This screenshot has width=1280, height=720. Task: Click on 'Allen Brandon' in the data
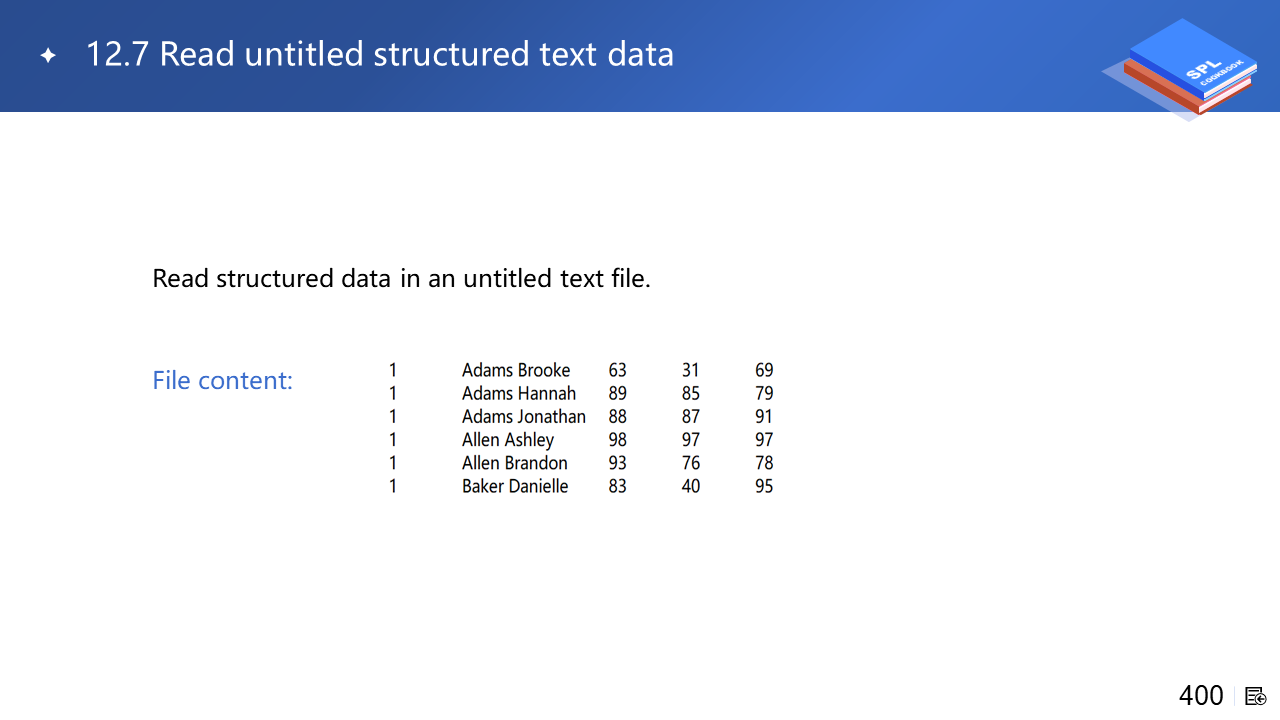515,463
